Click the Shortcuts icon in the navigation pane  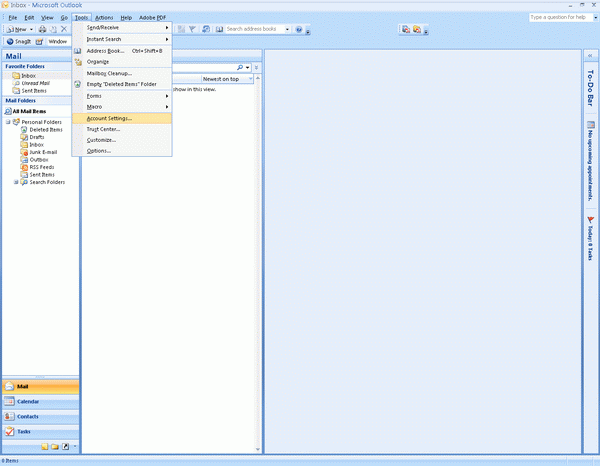[x=65, y=446]
